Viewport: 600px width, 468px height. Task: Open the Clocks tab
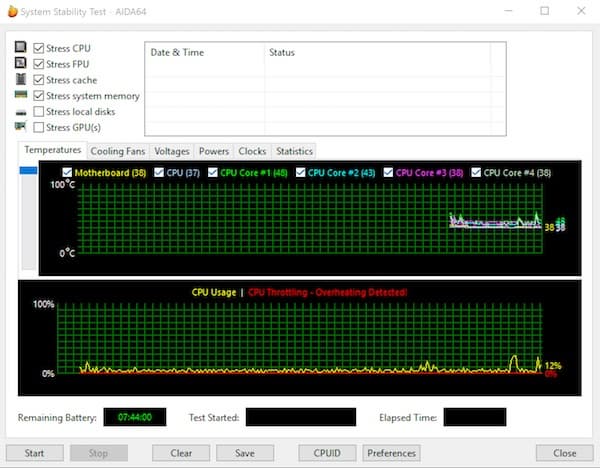(x=252, y=151)
